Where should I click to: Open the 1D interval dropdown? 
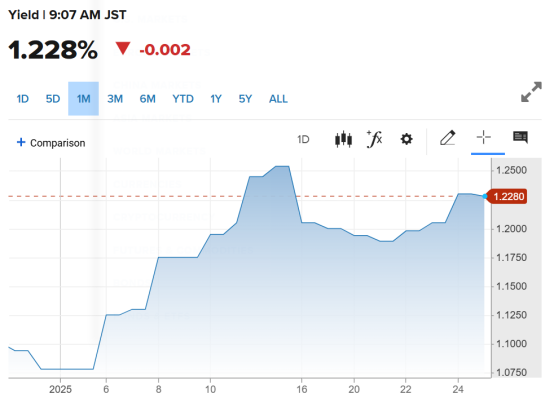(x=303, y=140)
